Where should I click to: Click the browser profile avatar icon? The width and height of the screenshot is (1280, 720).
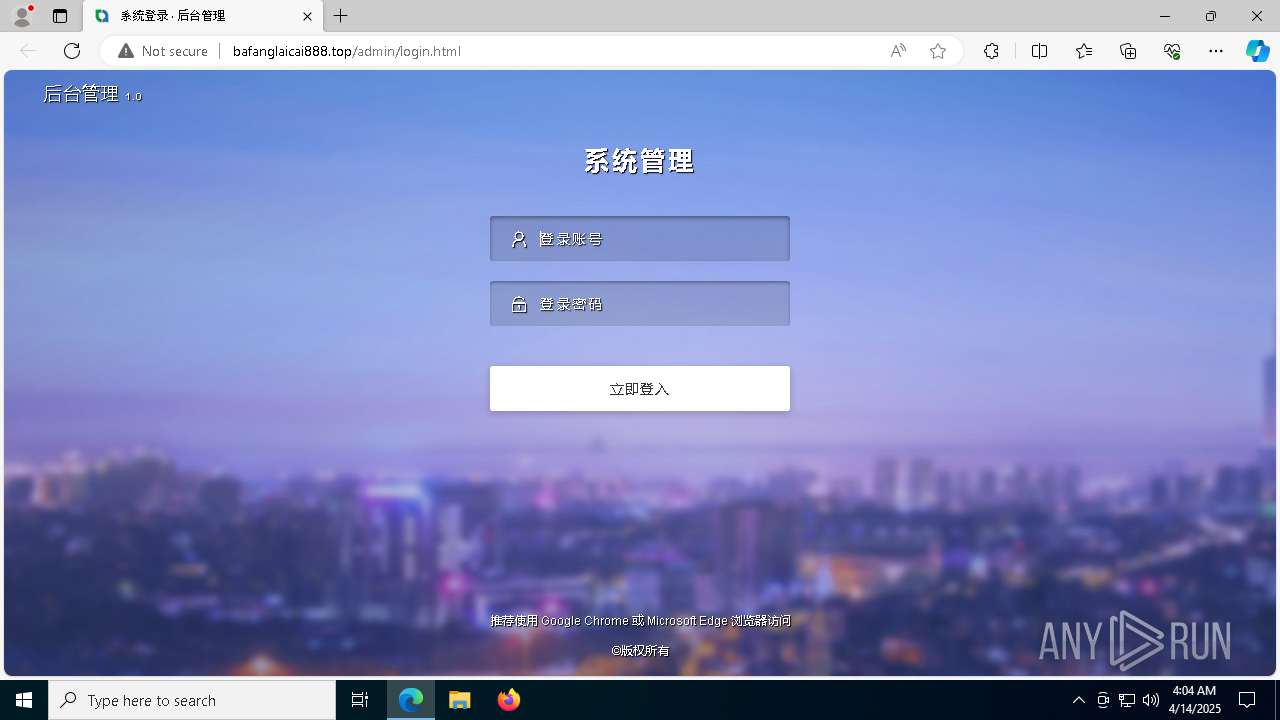click(22, 16)
